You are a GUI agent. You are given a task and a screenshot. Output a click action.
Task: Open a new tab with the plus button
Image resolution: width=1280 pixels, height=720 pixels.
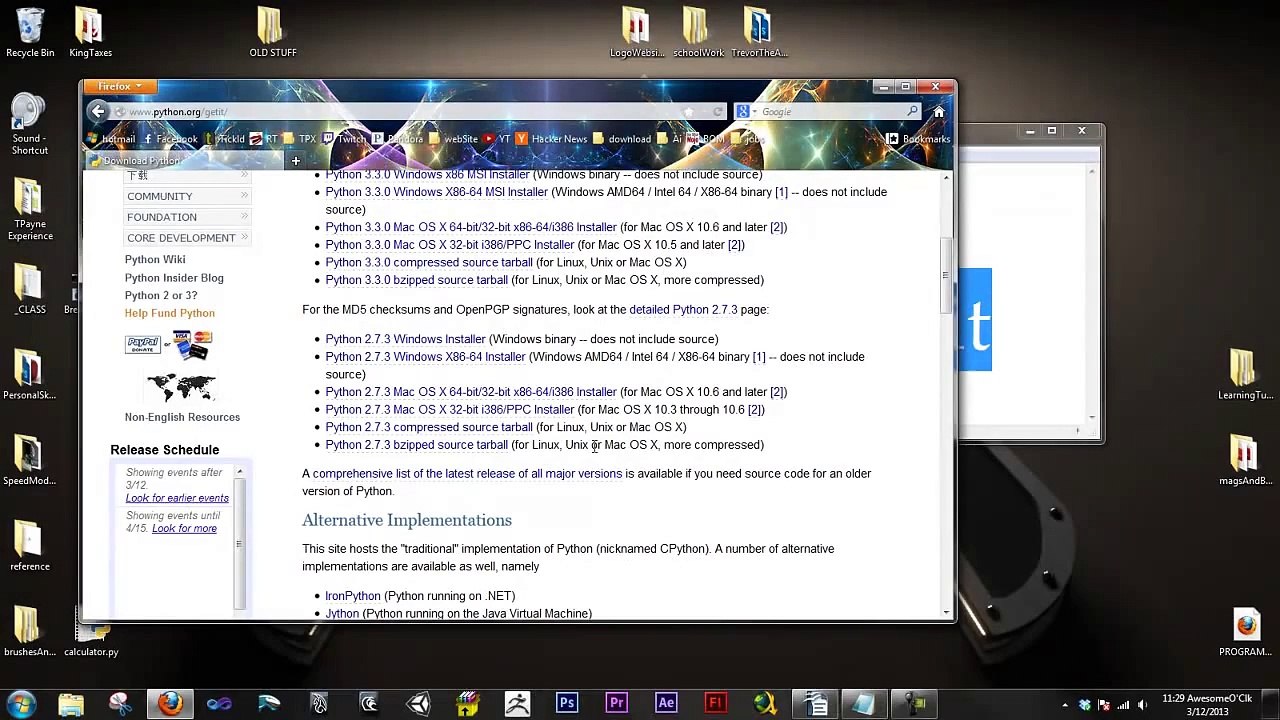[295, 161]
